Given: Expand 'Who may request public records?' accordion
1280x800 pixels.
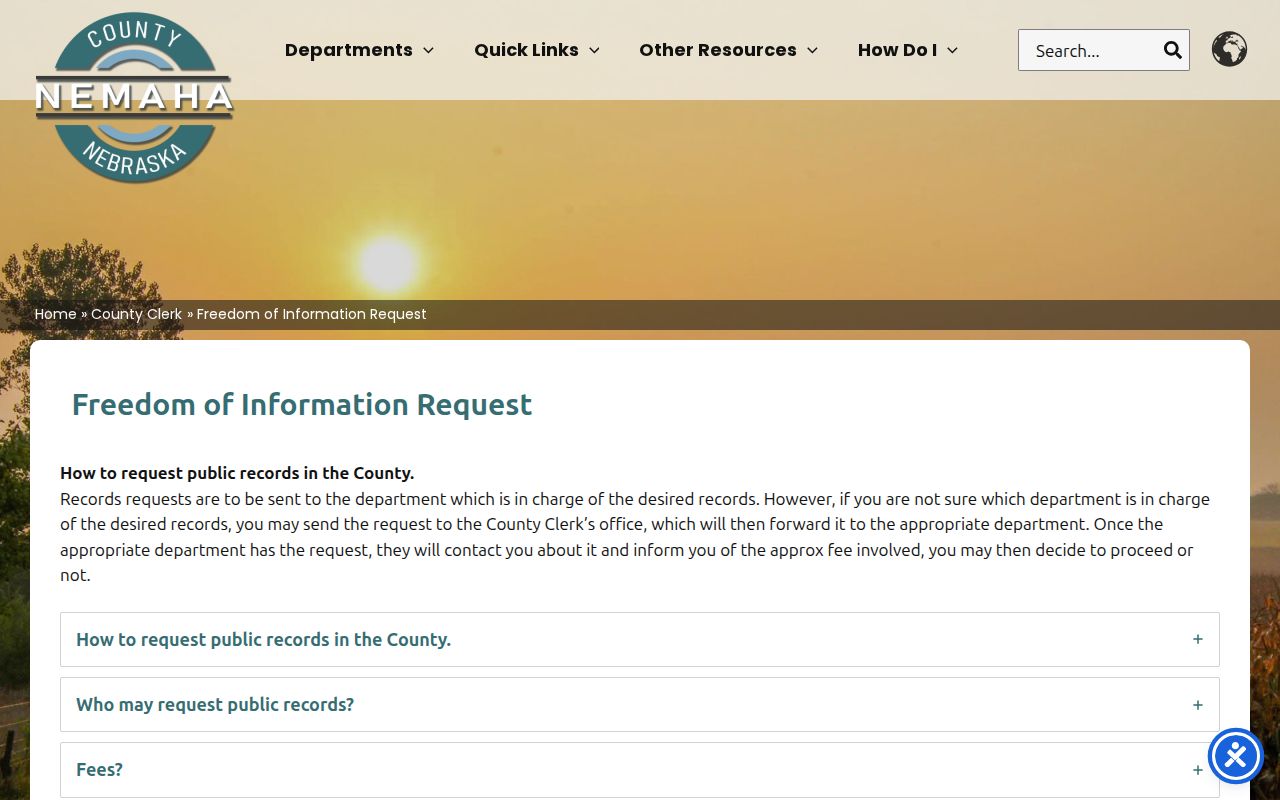Looking at the screenshot, I should coord(640,705).
